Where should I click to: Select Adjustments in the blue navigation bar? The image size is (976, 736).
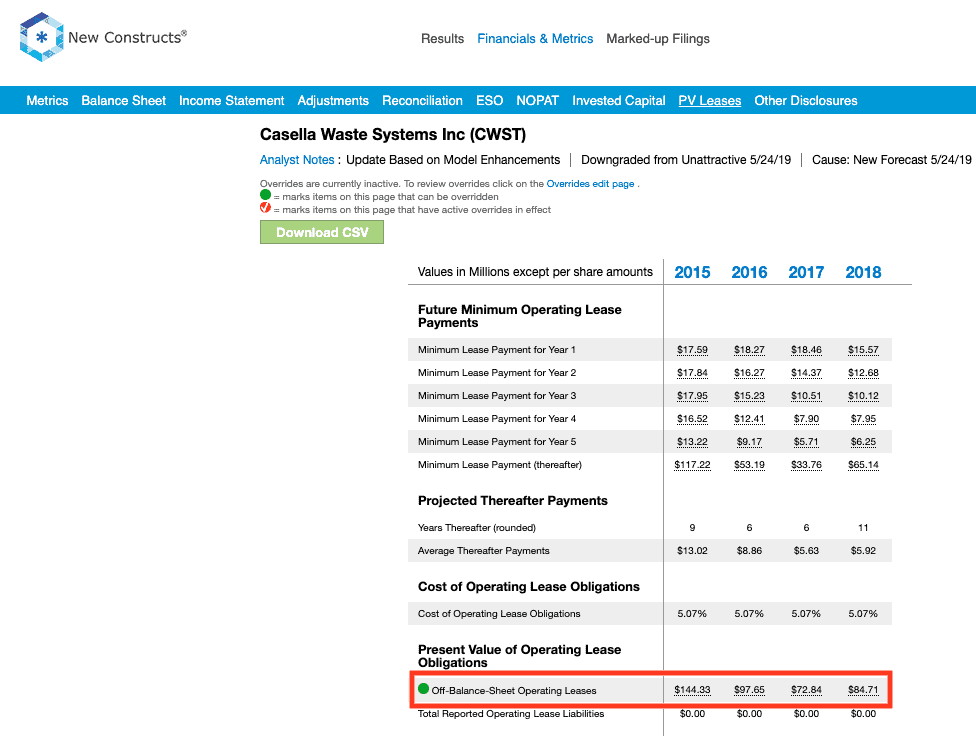[332, 100]
